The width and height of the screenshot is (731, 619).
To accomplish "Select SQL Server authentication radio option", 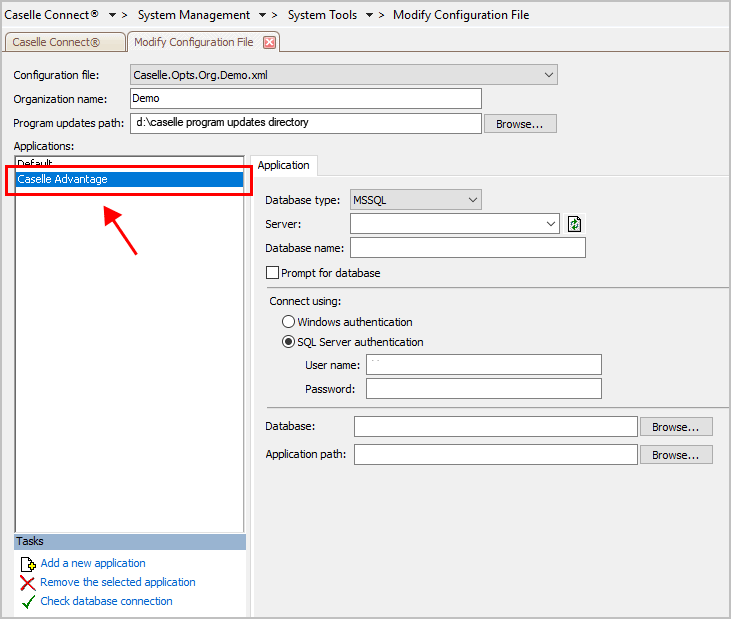I will coord(289,342).
